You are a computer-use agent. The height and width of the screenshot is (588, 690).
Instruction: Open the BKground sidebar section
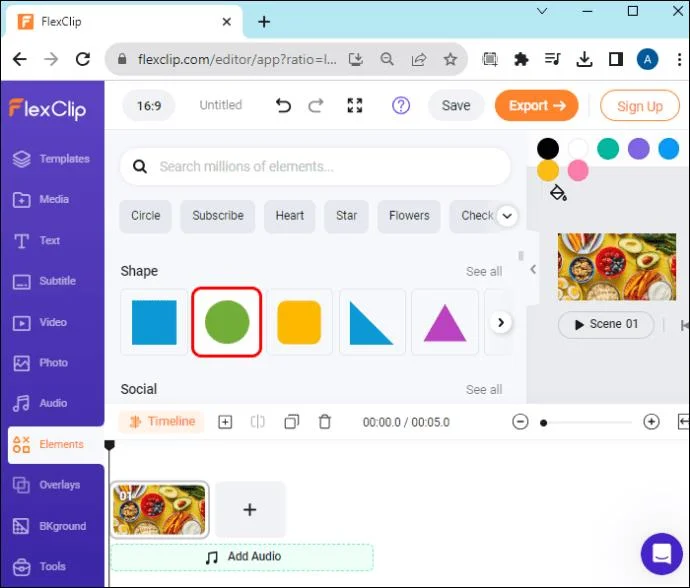click(x=50, y=526)
